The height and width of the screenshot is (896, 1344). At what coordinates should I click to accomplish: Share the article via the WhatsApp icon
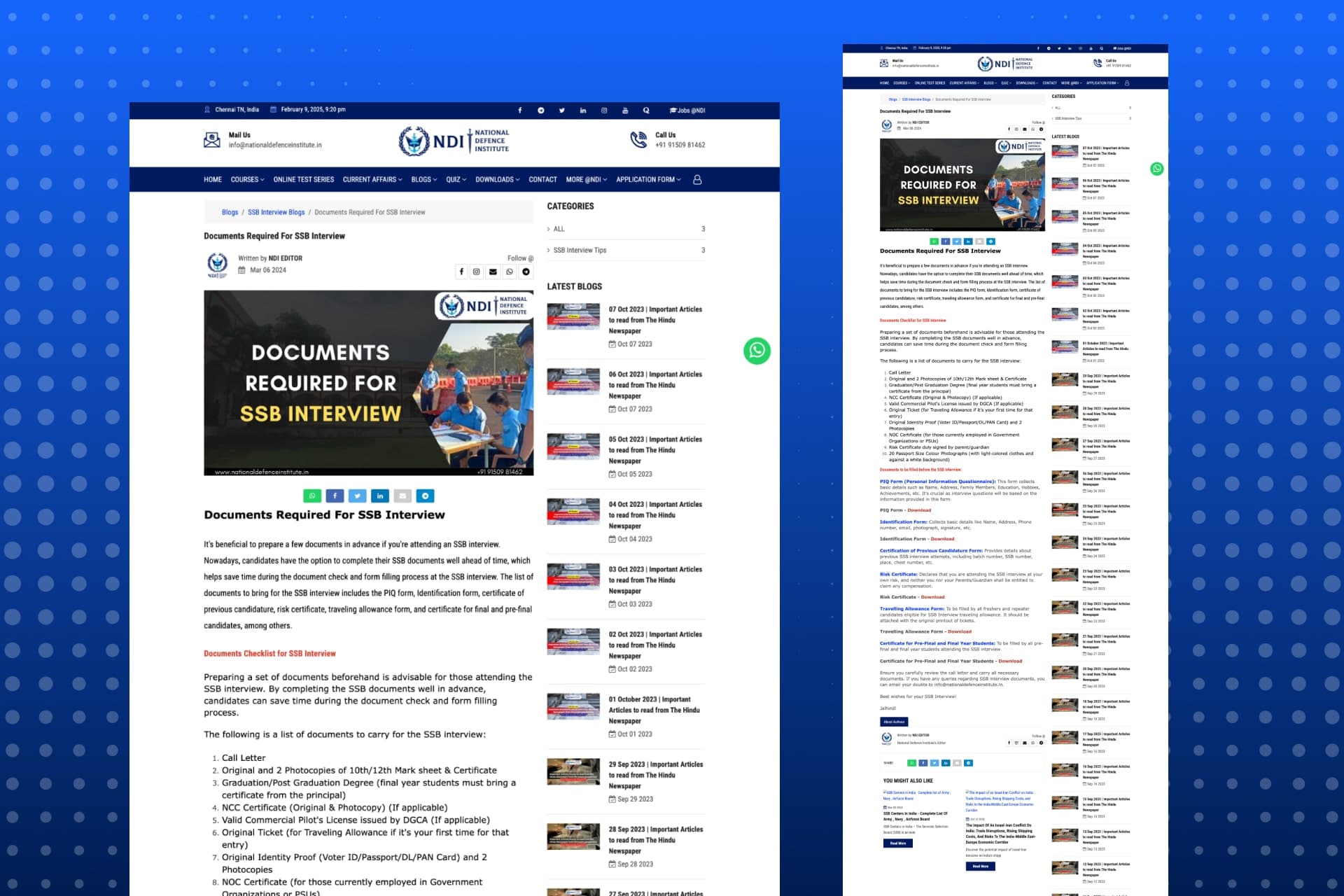coord(312,496)
